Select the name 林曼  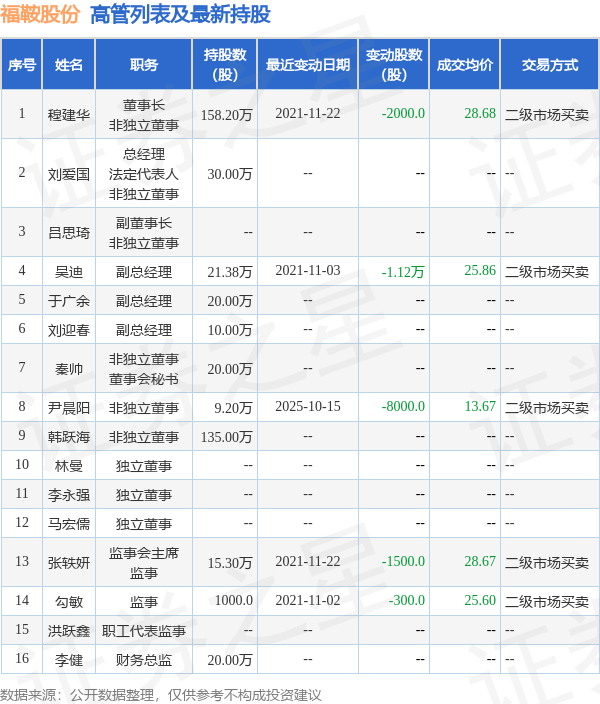coord(69,466)
